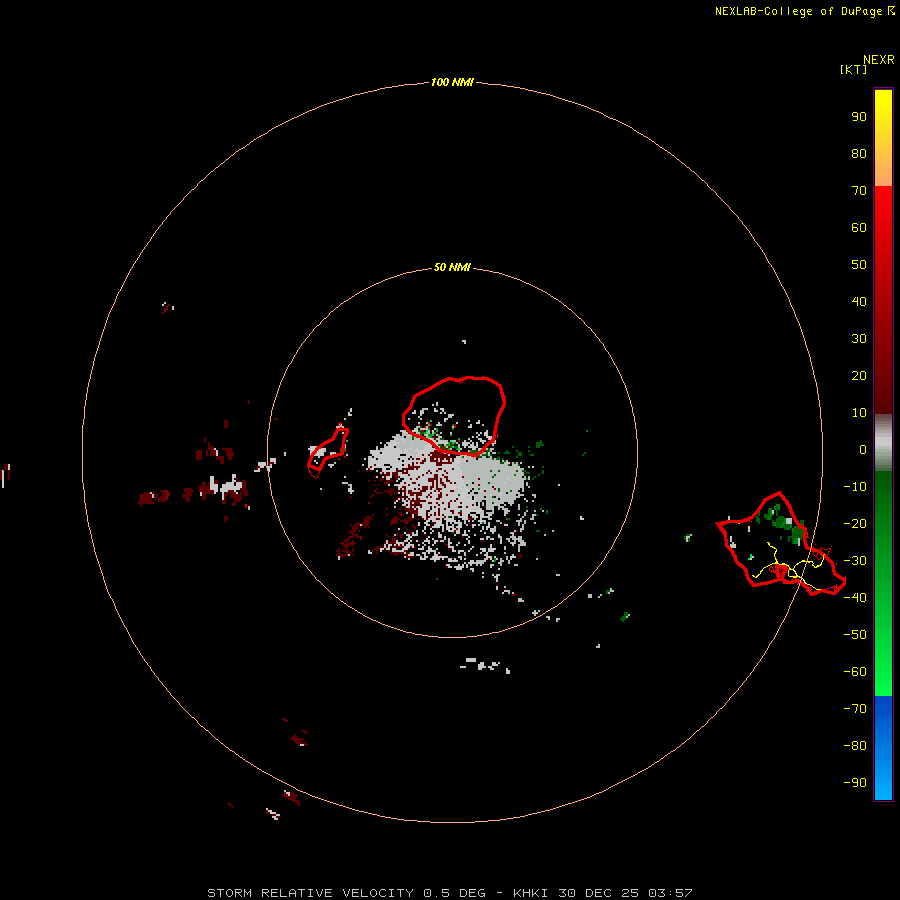The image size is (900, 900).
Task: Click the gray zero-velocity segment of colorbar
Action: pos(883,443)
